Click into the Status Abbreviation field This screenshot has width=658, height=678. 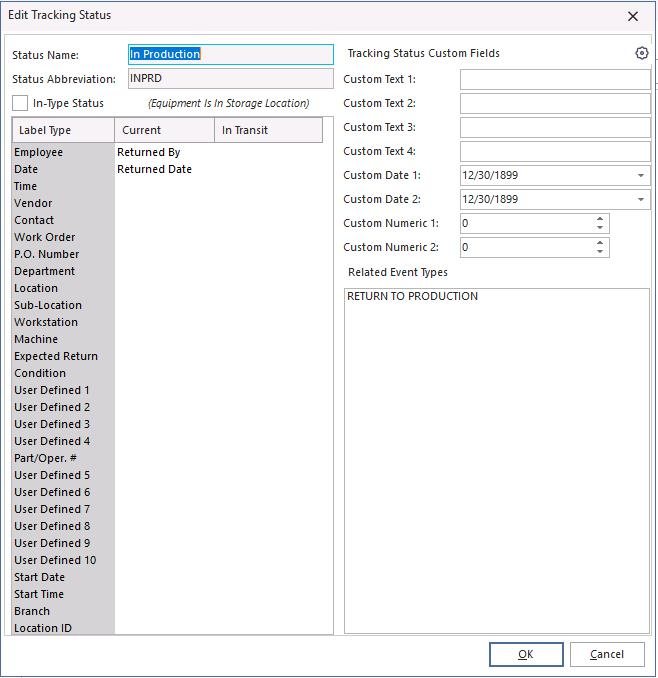[230, 78]
